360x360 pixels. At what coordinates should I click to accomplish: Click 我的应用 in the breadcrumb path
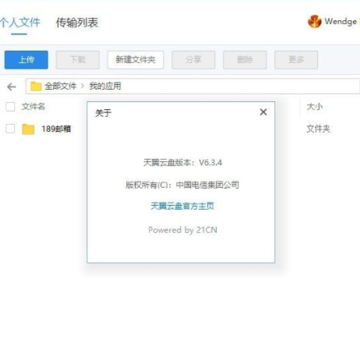coord(105,86)
